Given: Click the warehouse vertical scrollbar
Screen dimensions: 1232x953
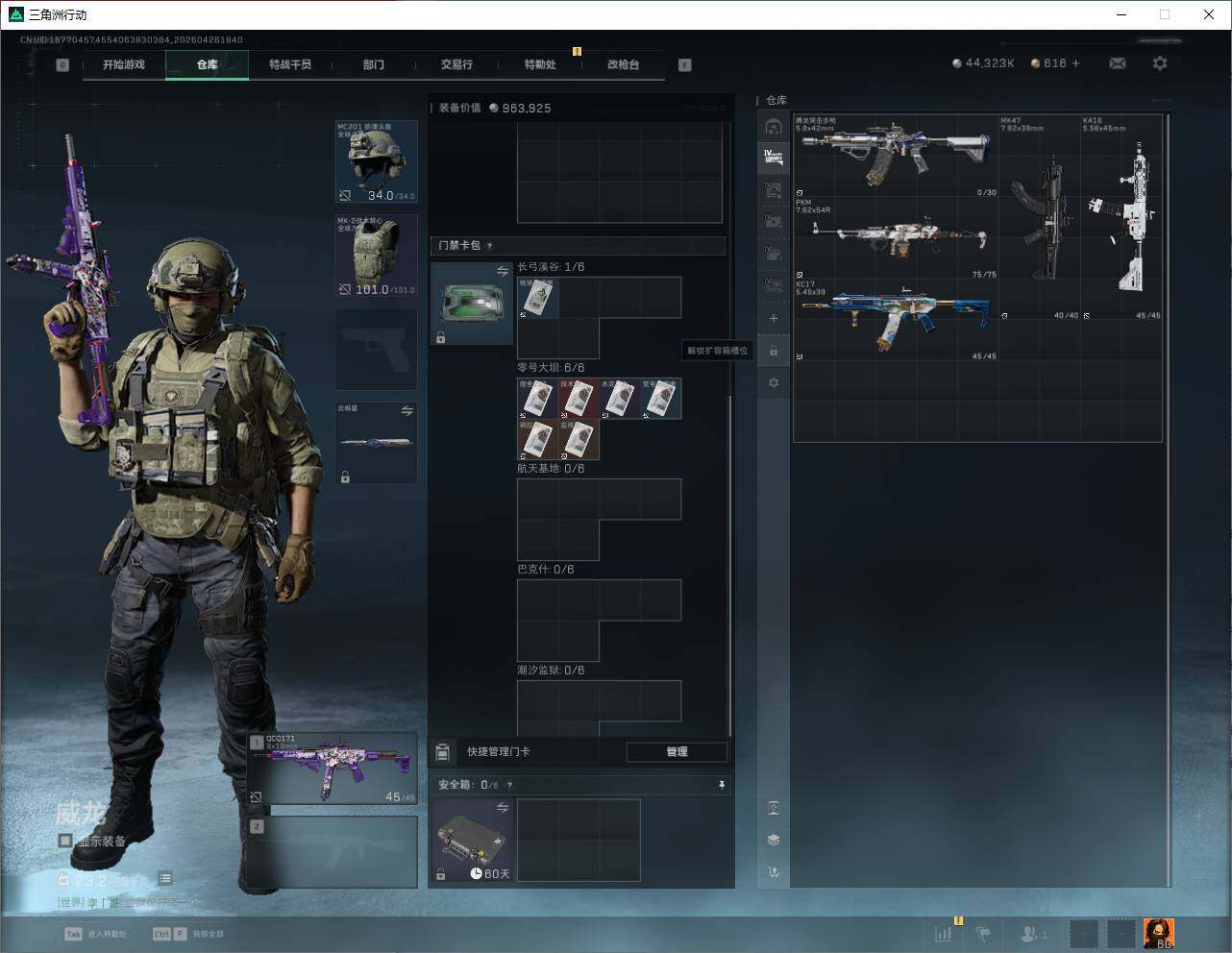Looking at the screenshot, I should point(1168,500).
